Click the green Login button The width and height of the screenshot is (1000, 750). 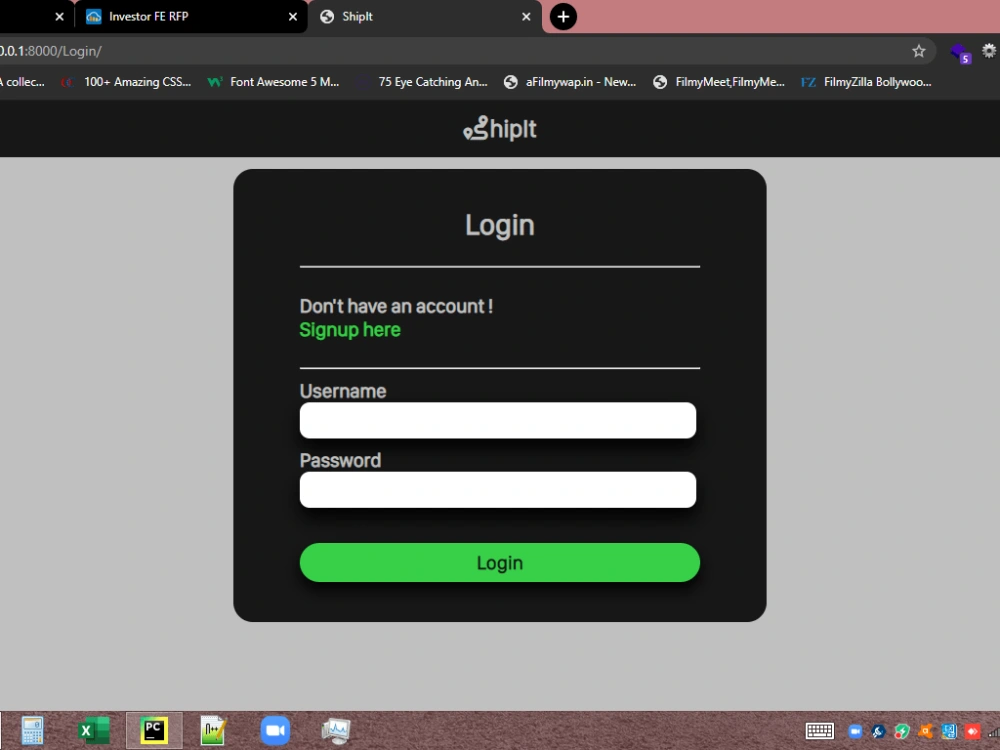pyautogui.click(x=499, y=562)
